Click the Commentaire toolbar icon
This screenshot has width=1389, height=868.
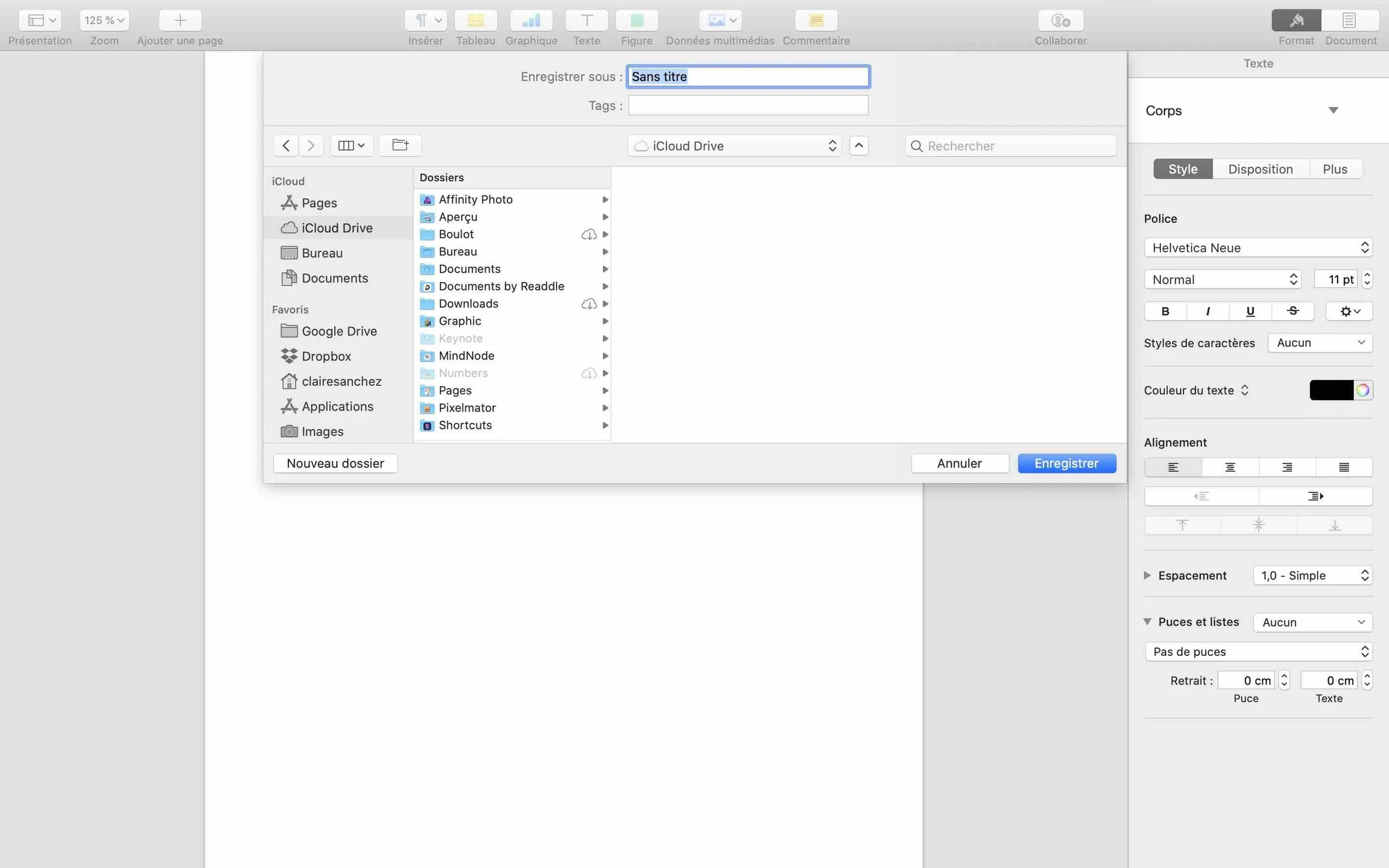pyautogui.click(x=816, y=21)
